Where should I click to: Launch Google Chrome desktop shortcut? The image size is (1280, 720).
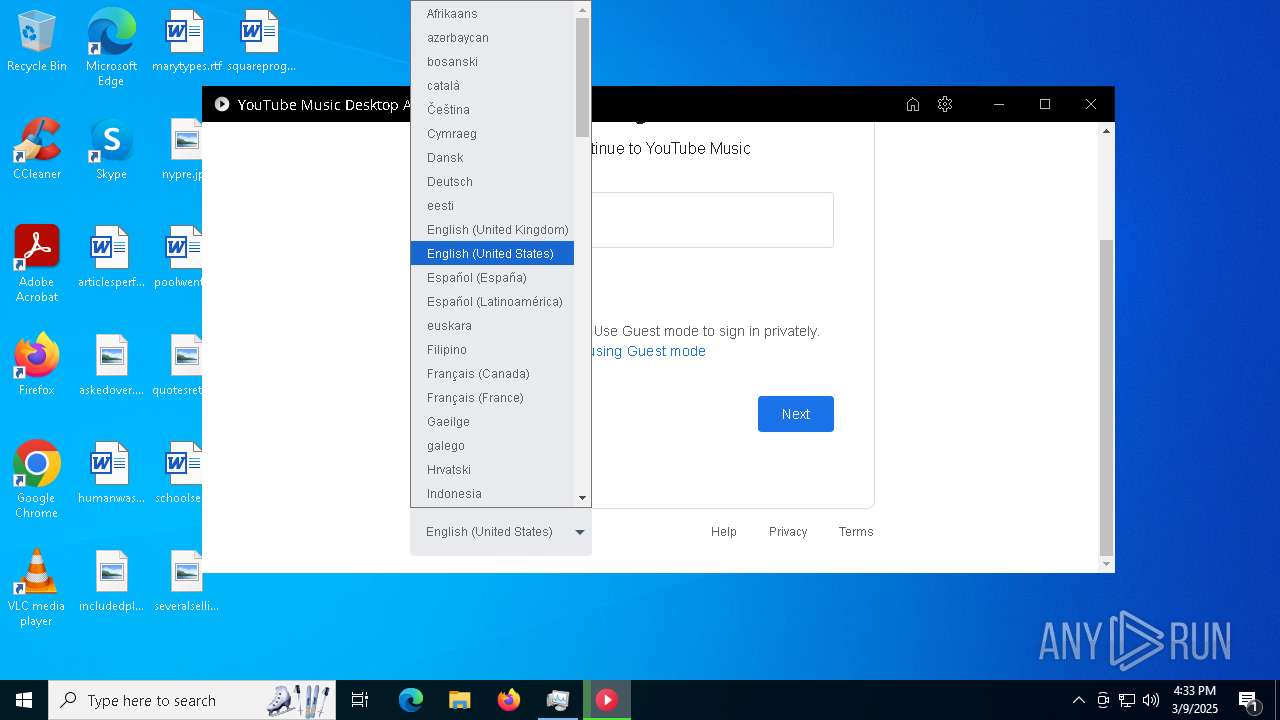37,480
